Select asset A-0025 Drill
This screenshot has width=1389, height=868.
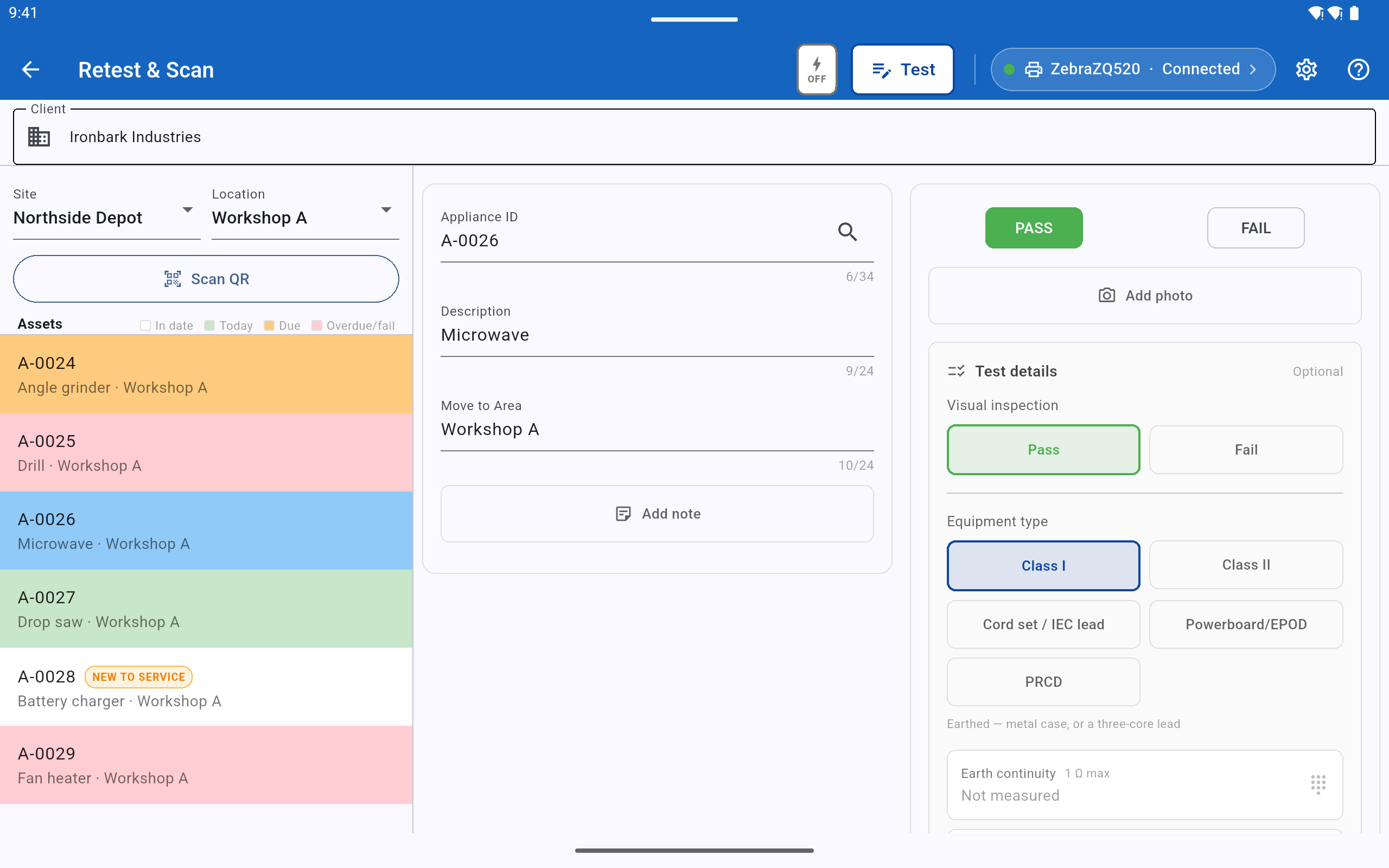point(206,452)
